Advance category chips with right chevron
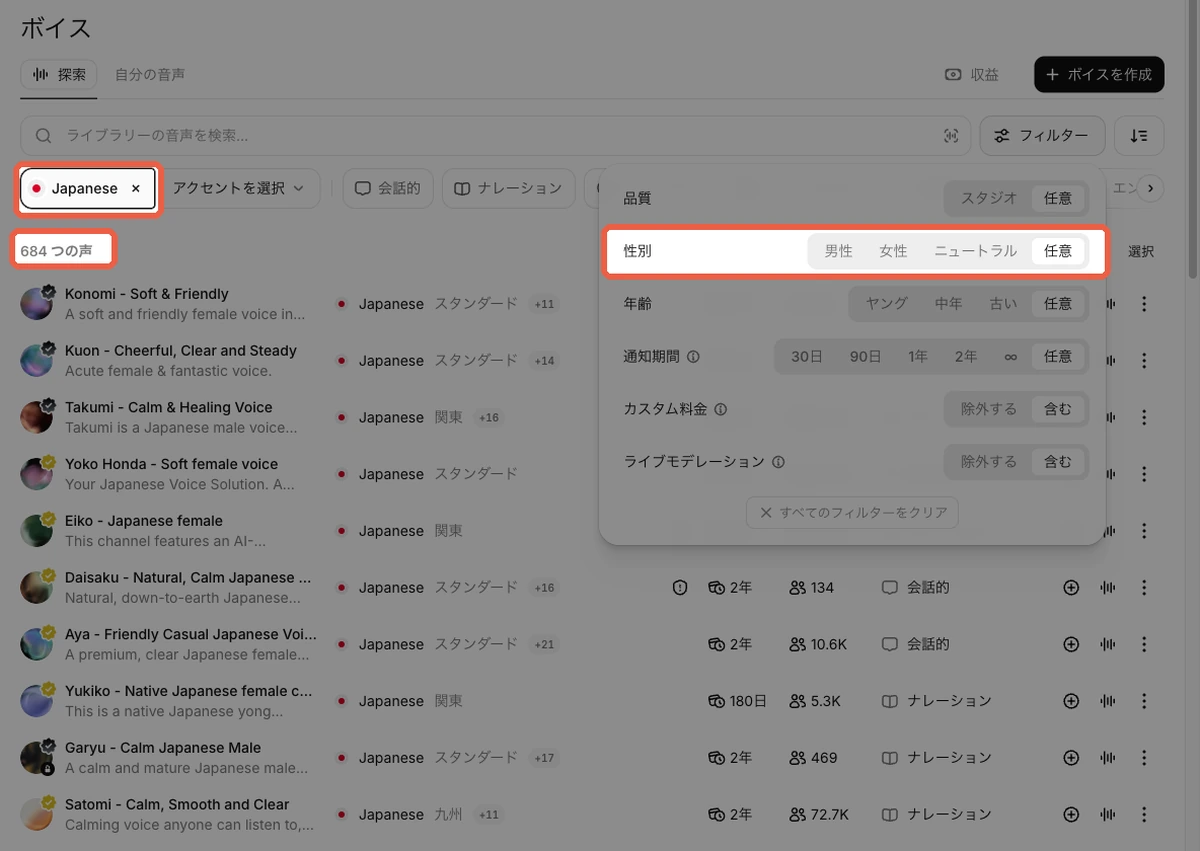Image resolution: width=1200 pixels, height=851 pixels. 1151,188
